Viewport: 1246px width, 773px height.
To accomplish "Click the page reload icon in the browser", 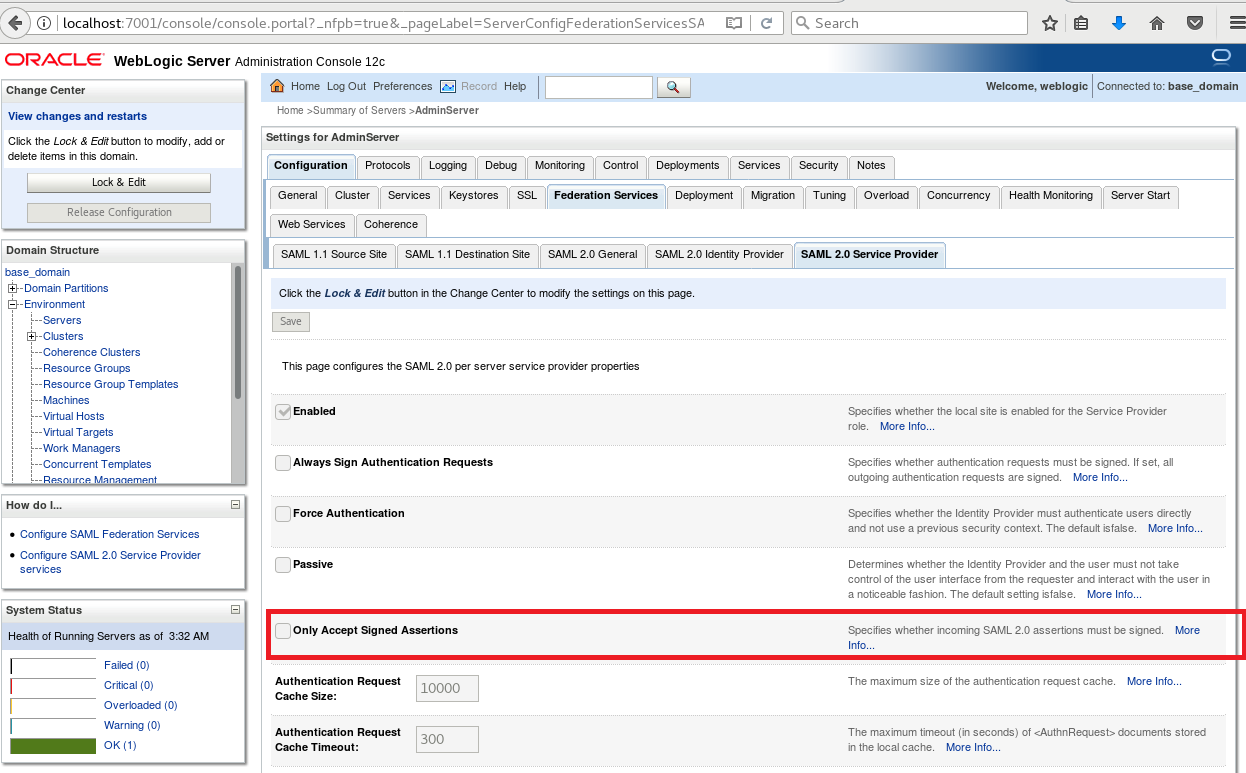I will pos(765,22).
